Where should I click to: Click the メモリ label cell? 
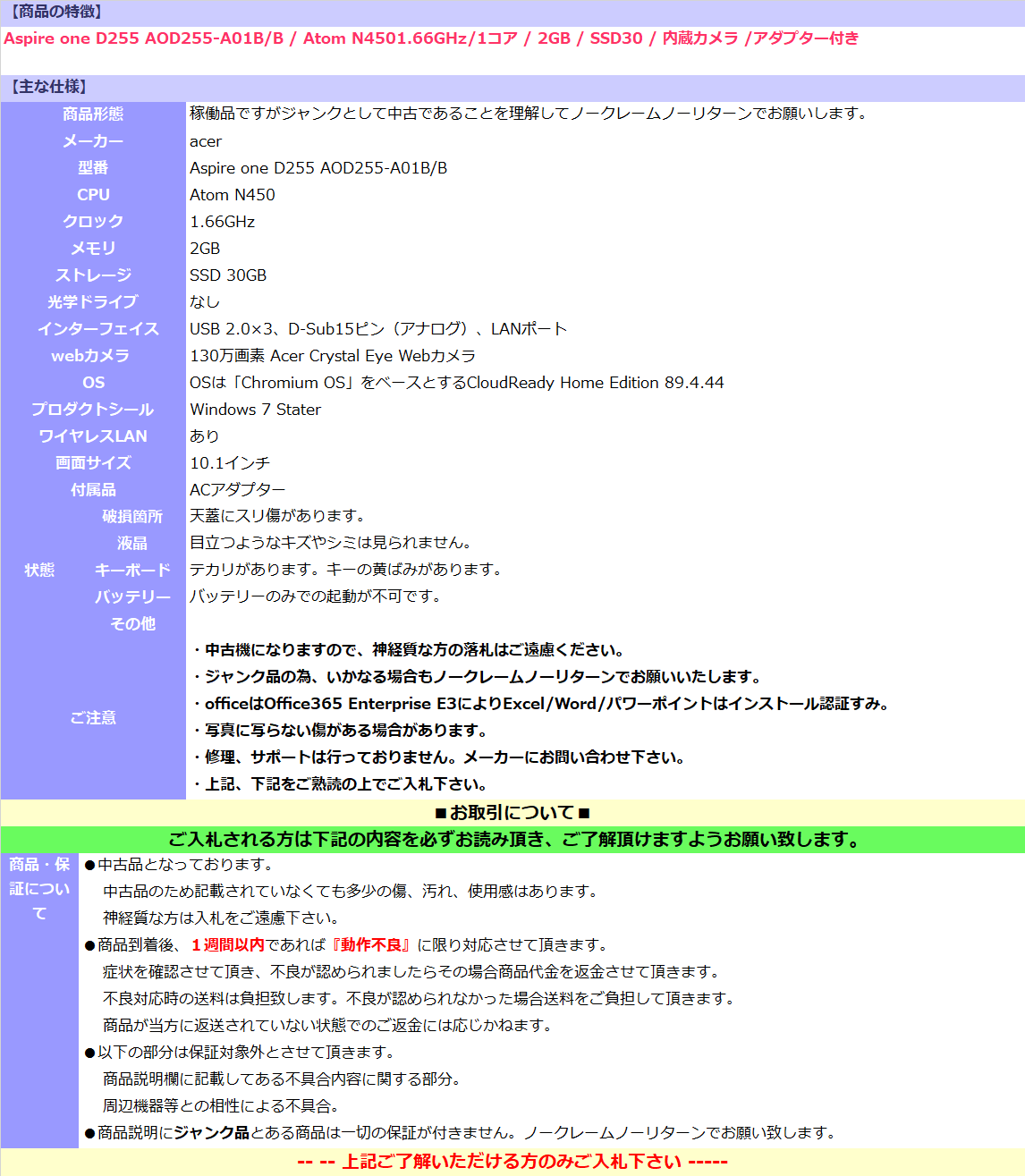click(x=93, y=249)
